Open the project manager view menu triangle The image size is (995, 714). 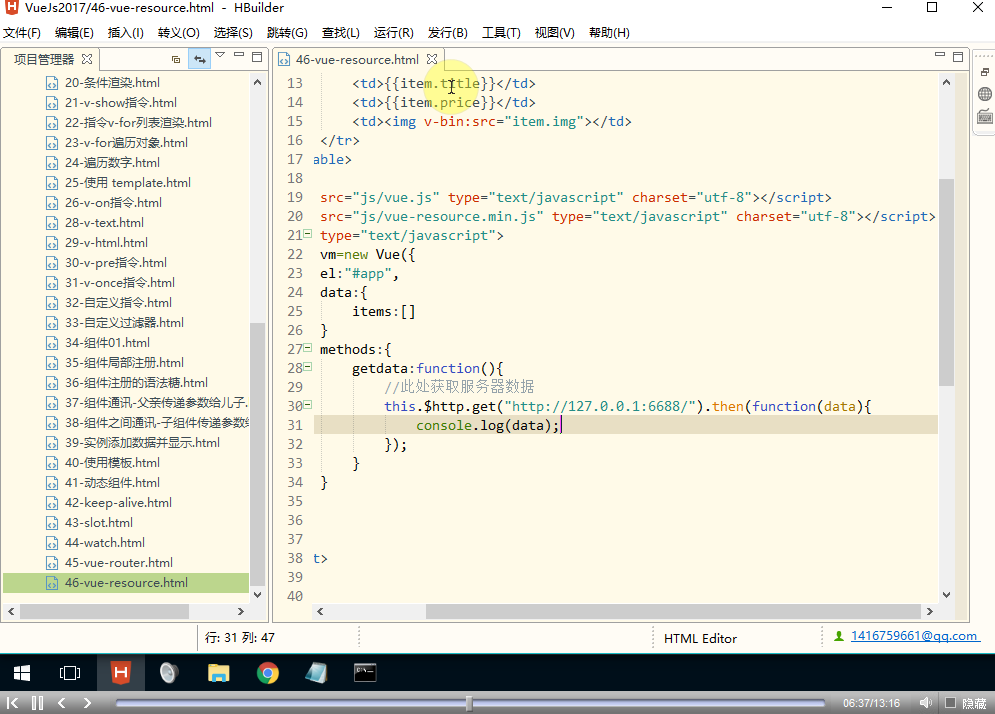(220, 55)
